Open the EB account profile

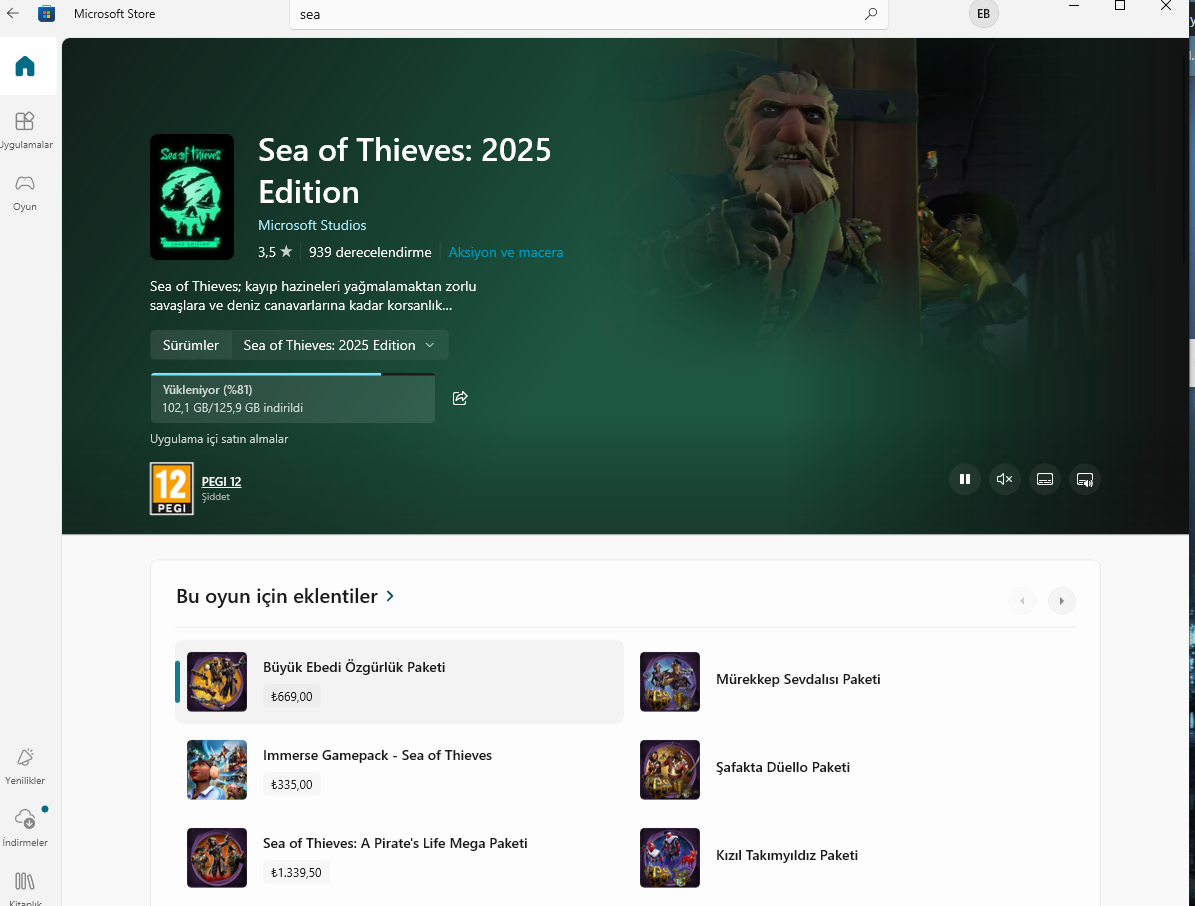click(983, 14)
